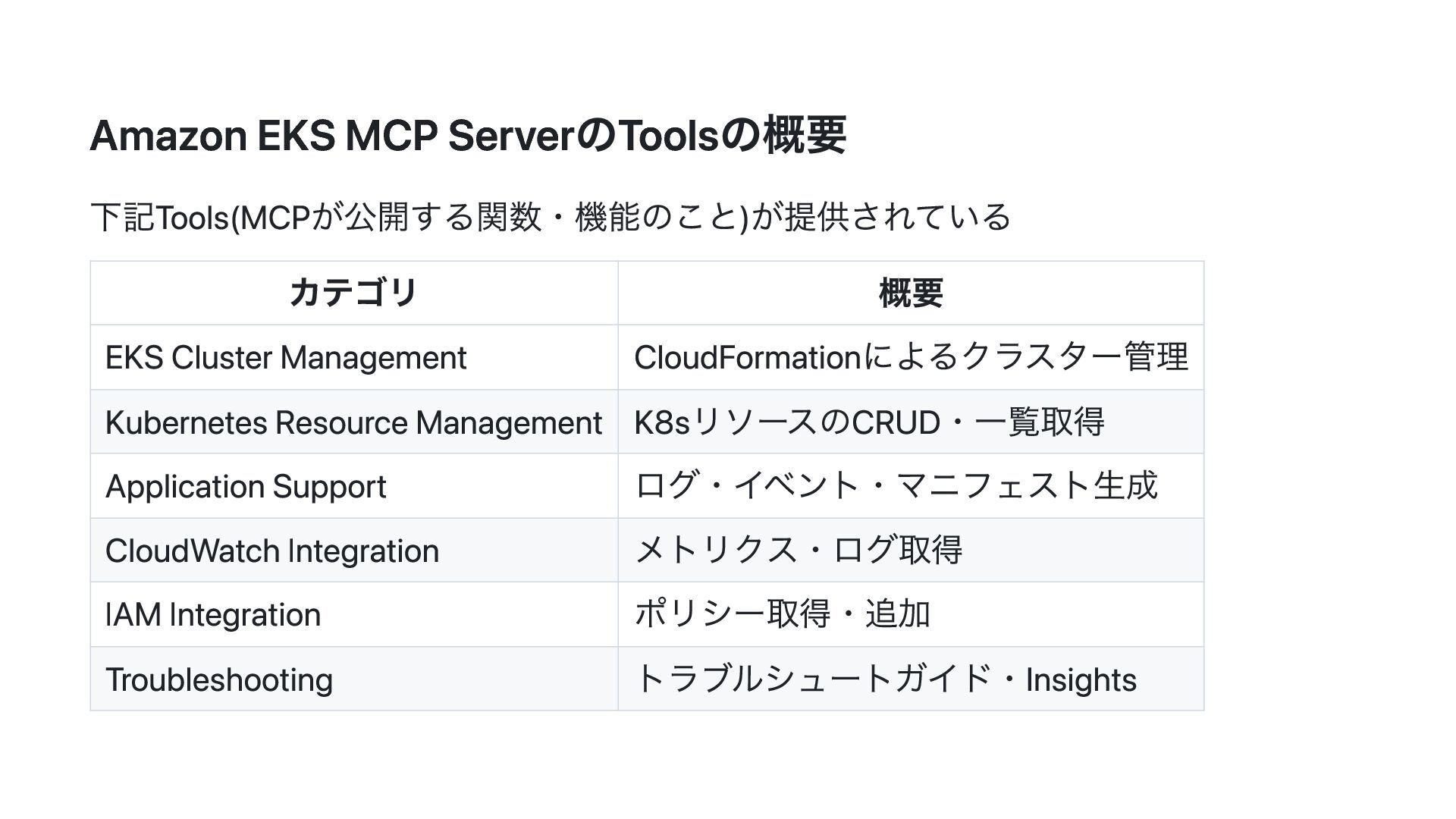Click the word Insights in the last row
The image size is (1456, 819).
(x=1081, y=679)
